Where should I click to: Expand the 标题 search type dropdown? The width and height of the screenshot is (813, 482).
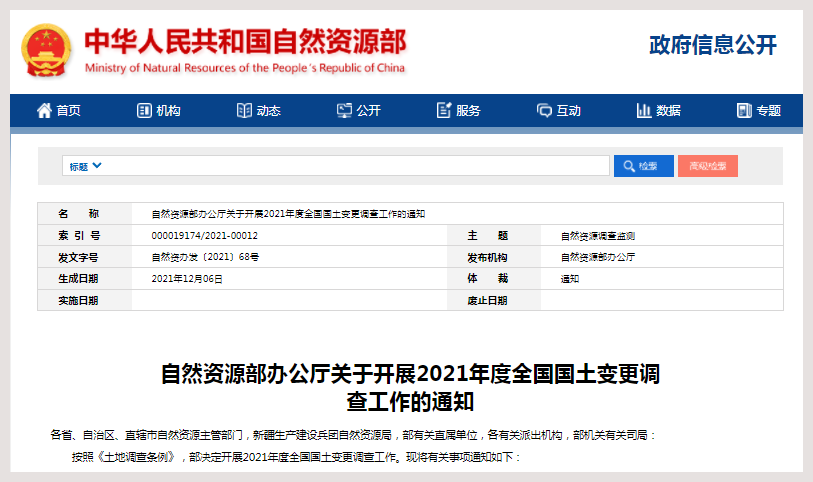point(86,166)
